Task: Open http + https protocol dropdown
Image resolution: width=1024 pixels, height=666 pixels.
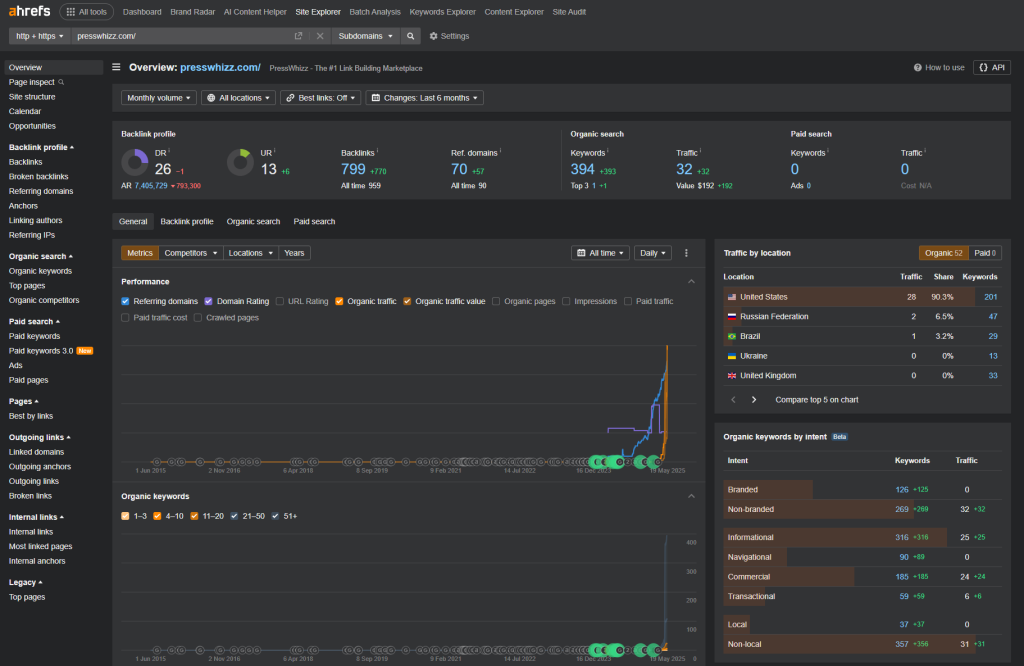Action: click(40, 36)
